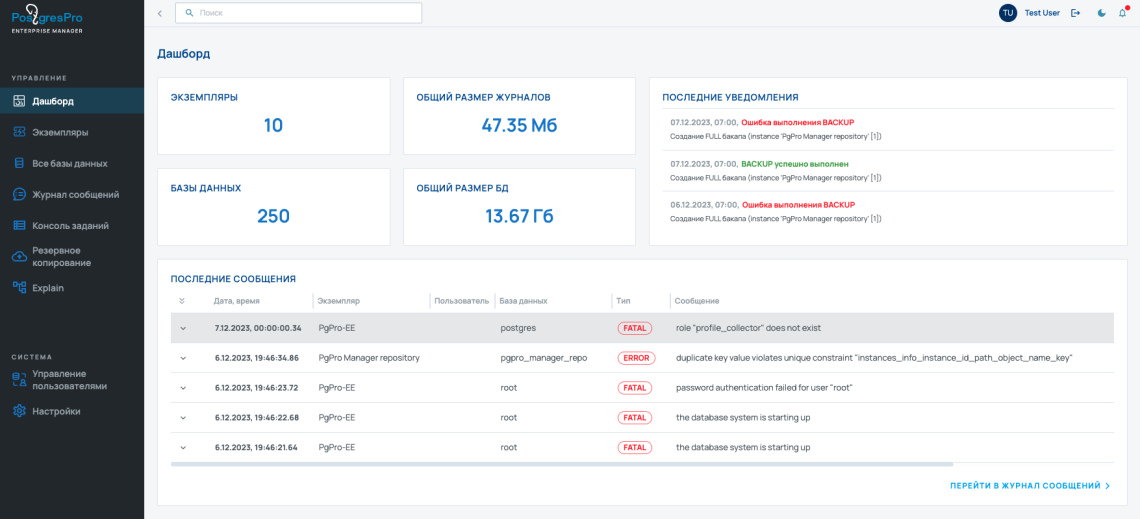Image resolution: width=1140 pixels, height=519 pixels.
Task: Open Резервное копирование menu item
Action: pyautogui.click(x=72, y=256)
